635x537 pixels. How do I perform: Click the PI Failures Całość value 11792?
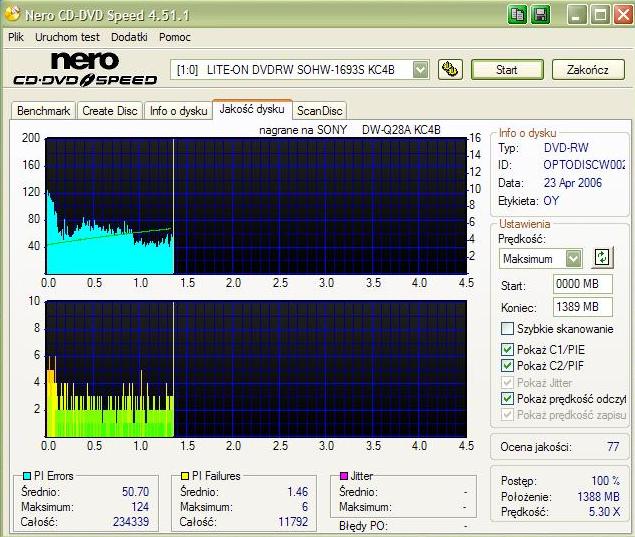pyautogui.click(x=293, y=522)
